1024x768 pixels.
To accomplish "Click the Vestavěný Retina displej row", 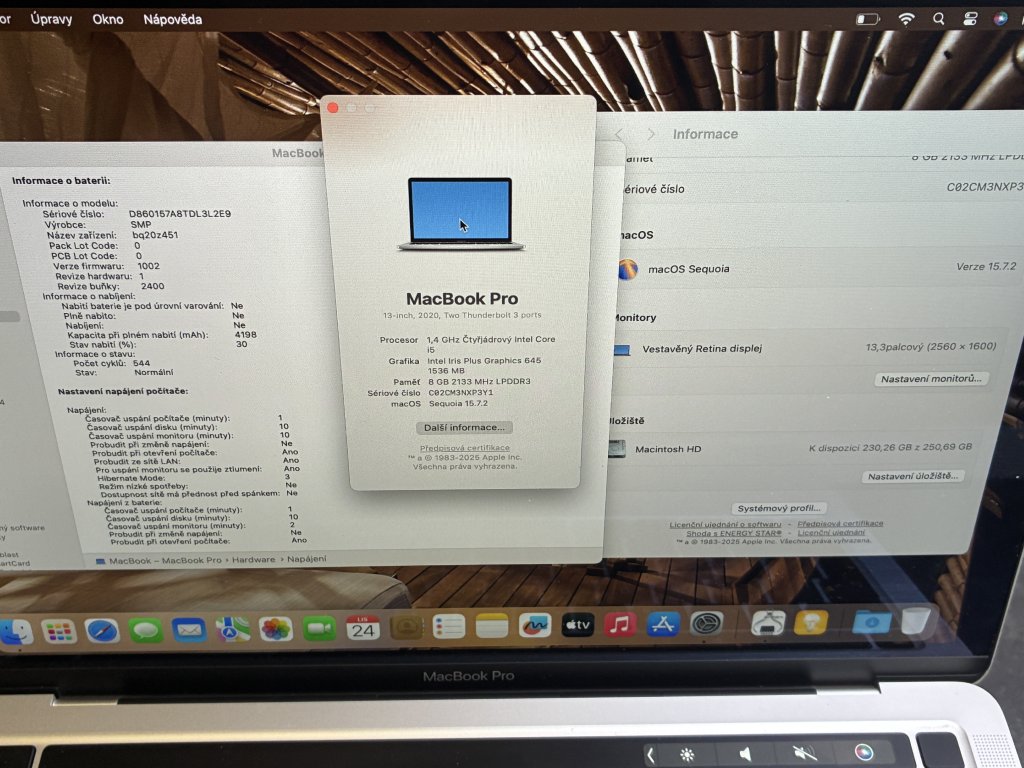I will (x=808, y=348).
